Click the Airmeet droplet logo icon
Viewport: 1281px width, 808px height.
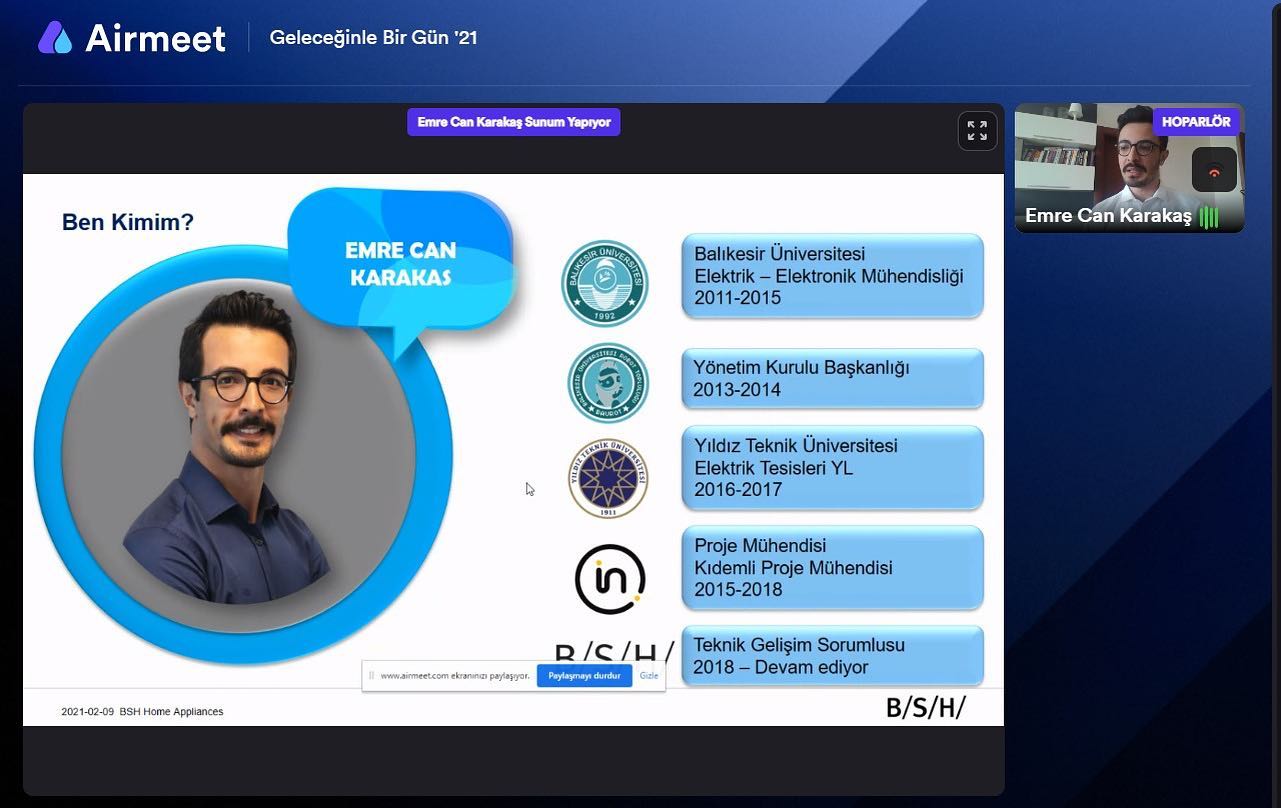tap(55, 38)
